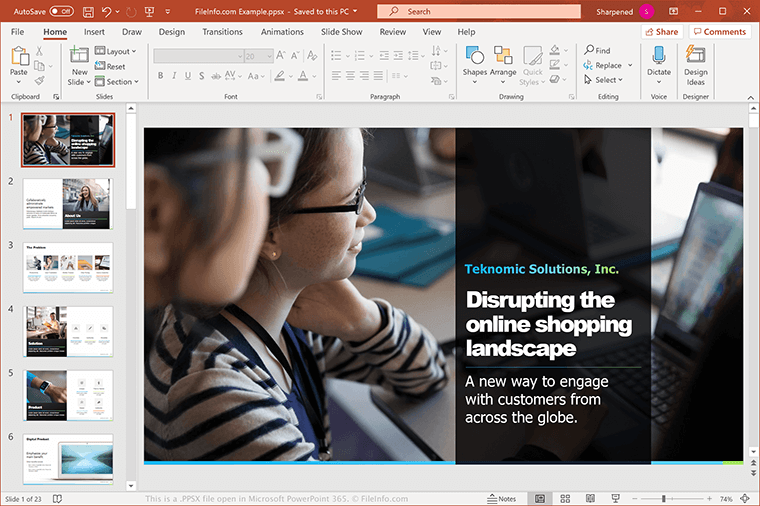The image size is (760, 506).
Task: Switch to the Animations tab
Action: tap(282, 32)
